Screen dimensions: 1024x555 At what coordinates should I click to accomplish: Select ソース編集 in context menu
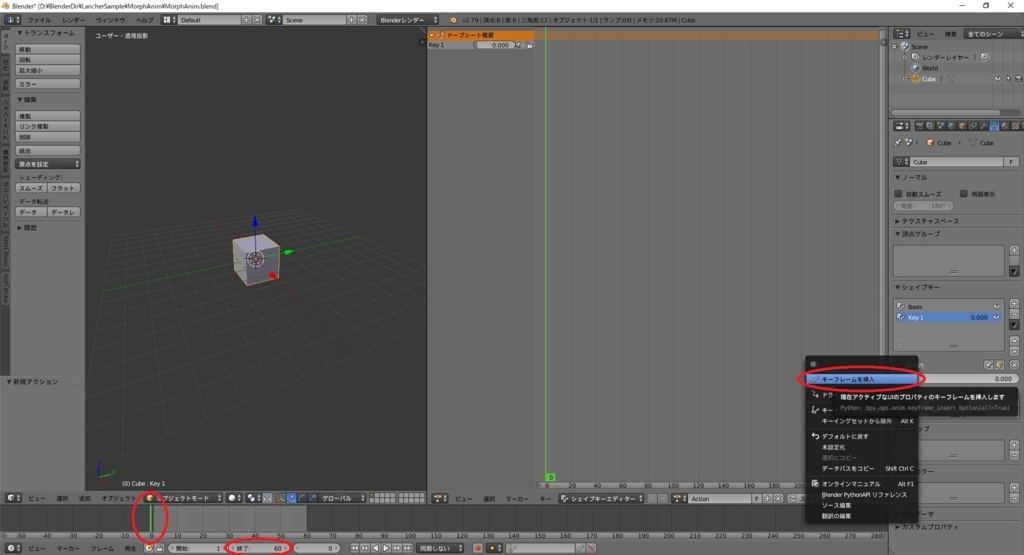coord(861,505)
